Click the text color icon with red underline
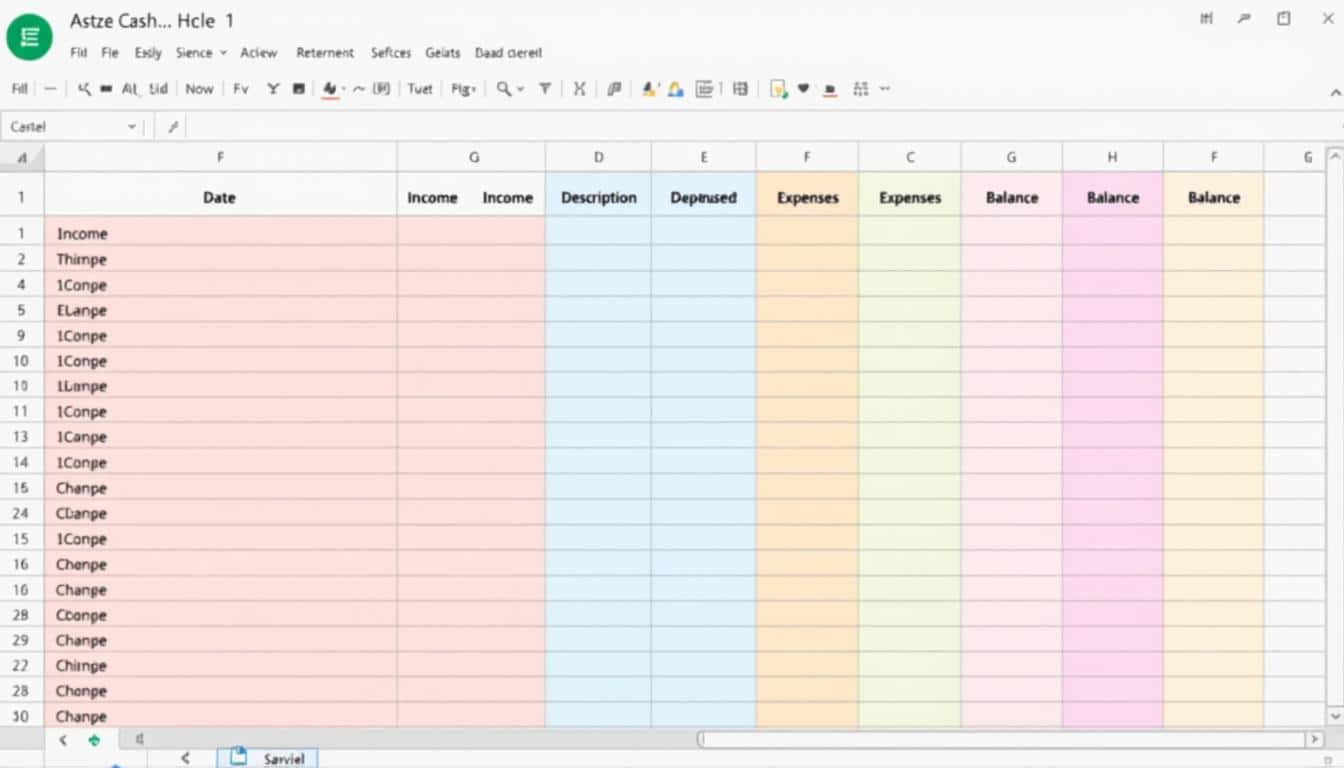 pos(329,89)
